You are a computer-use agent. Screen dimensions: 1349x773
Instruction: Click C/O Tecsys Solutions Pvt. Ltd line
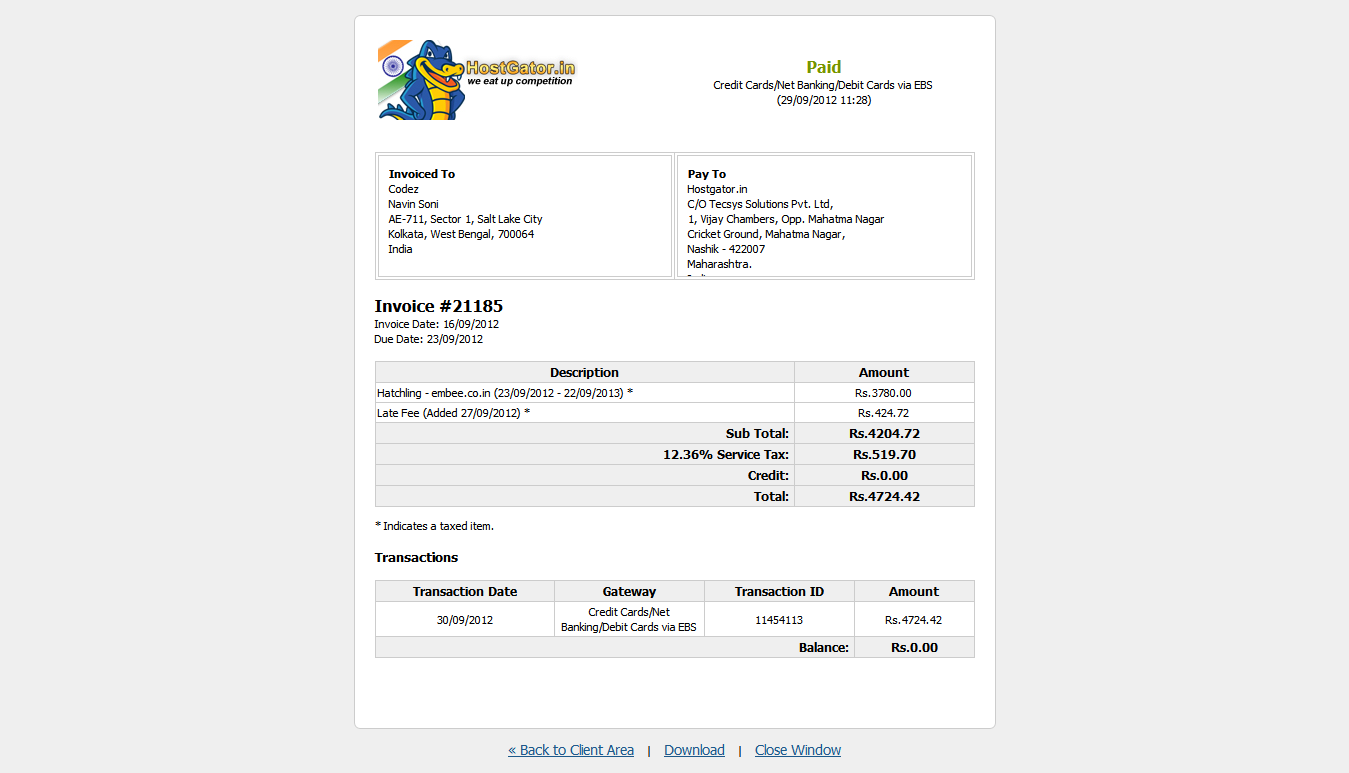(760, 204)
